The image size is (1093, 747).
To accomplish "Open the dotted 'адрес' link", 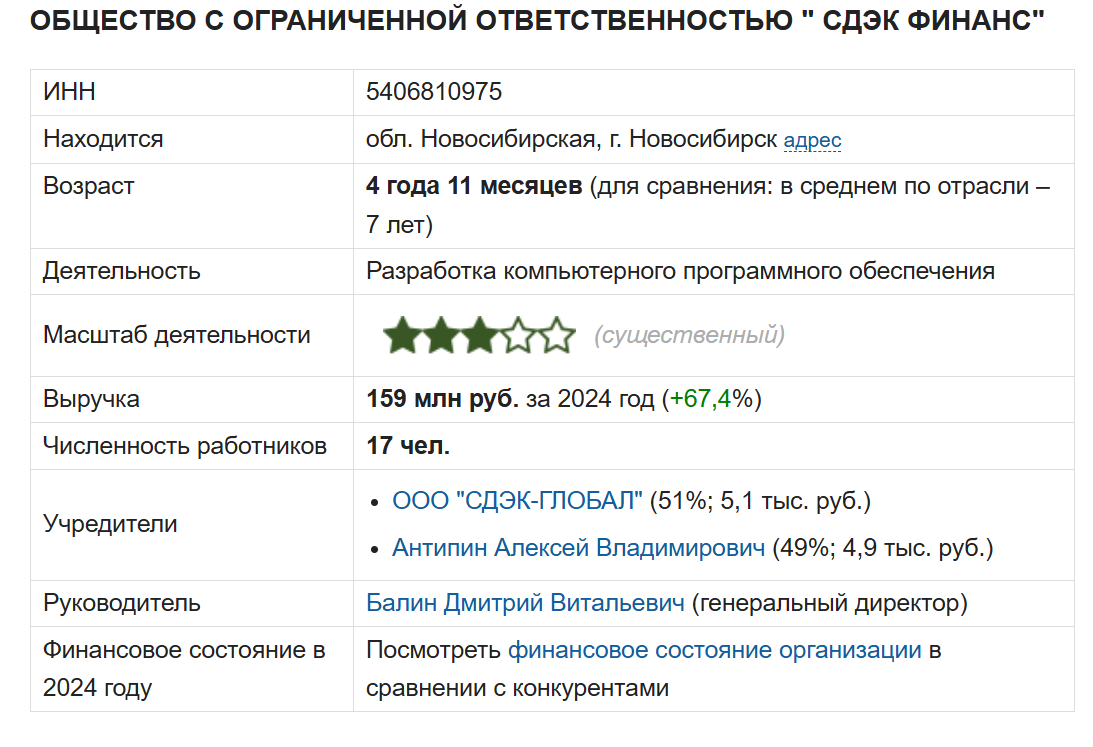I will [x=812, y=140].
